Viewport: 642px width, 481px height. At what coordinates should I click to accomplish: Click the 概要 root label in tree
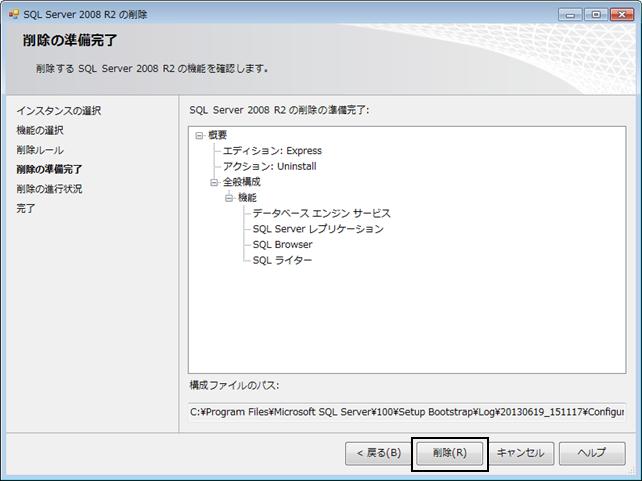(x=217, y=135)
